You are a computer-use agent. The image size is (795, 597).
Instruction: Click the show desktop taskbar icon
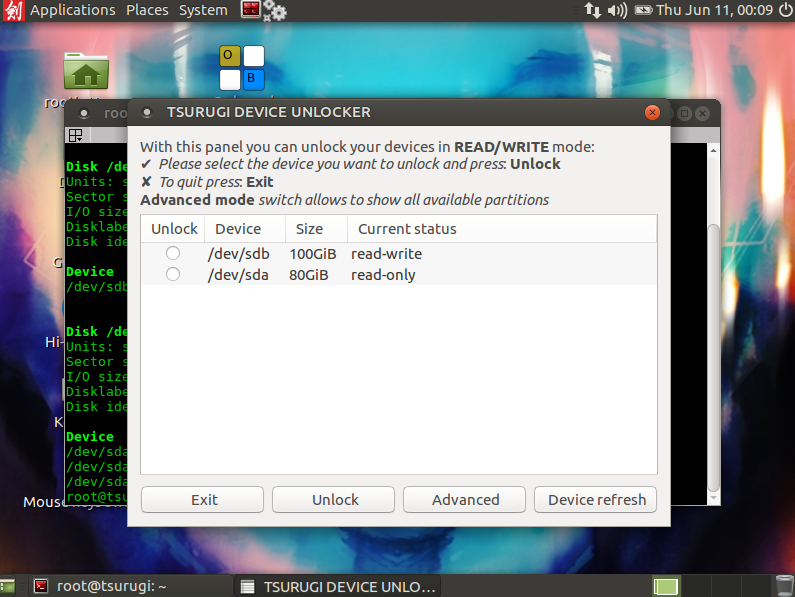click(8, 587)
